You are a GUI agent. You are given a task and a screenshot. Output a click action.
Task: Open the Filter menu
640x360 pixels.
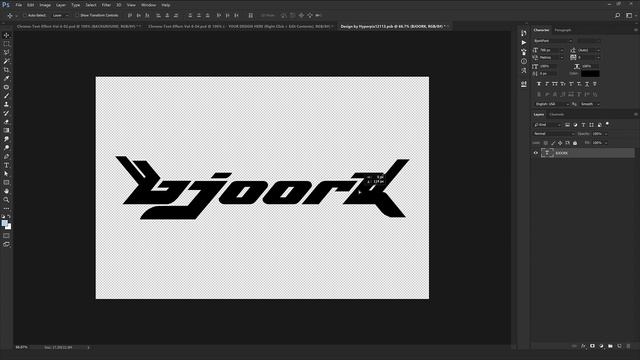[106, 5]
